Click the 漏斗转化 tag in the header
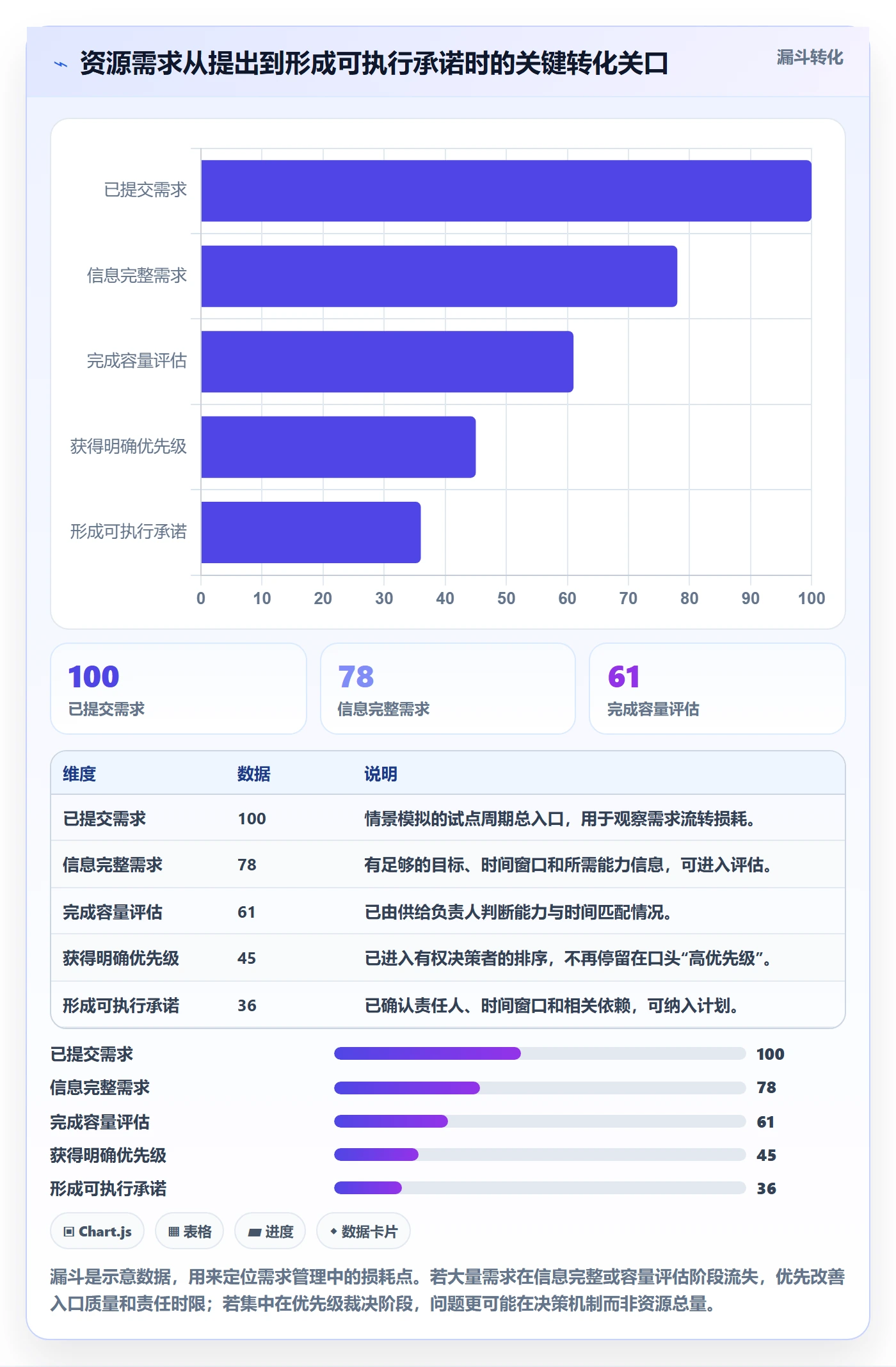The width and height of the screenshot is (896, 1367). (810, 58)
